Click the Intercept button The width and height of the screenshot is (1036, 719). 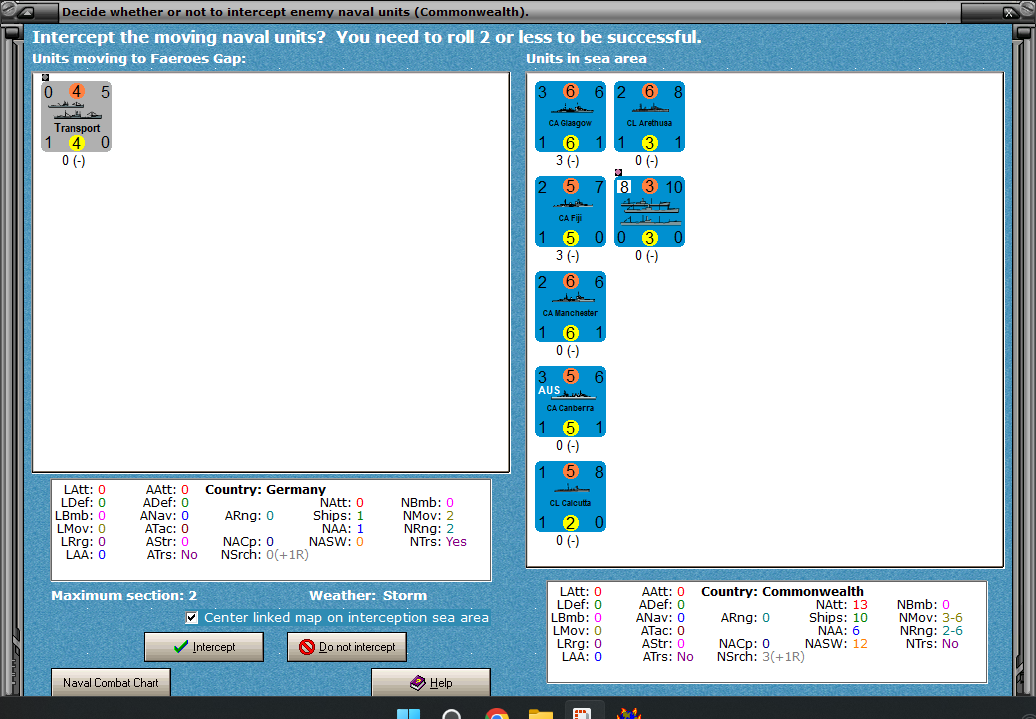[x=204, y=647]
